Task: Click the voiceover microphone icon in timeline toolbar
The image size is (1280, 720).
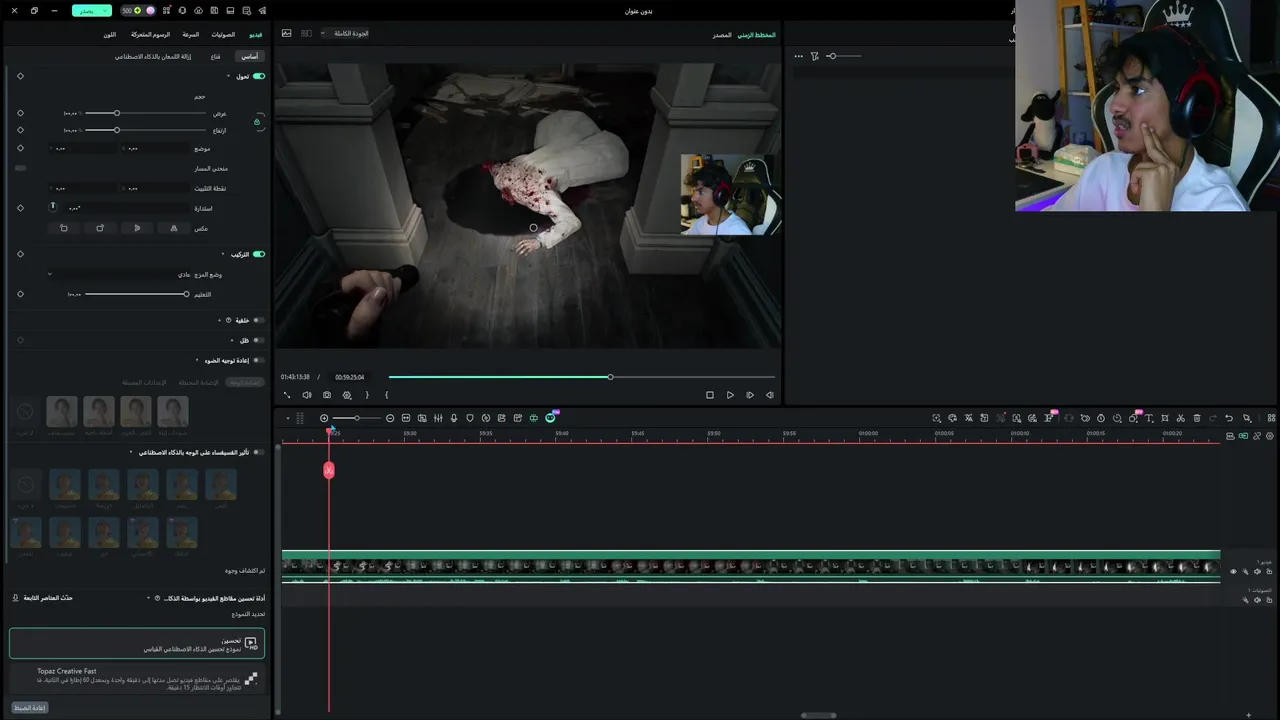Action: [454, 418]
